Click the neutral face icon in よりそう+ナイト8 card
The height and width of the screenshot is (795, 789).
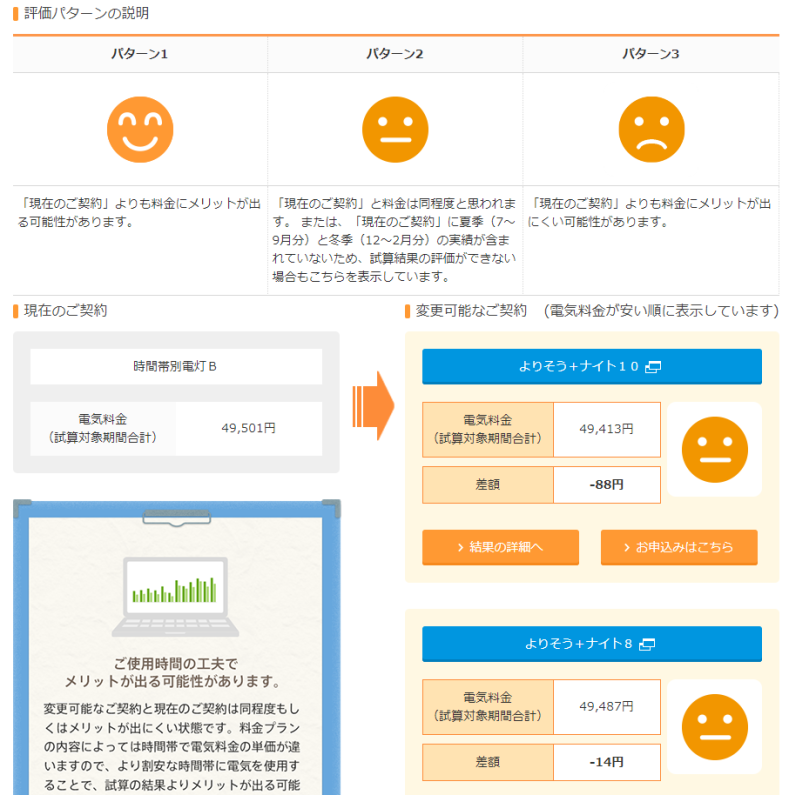(x=714, y=727)
